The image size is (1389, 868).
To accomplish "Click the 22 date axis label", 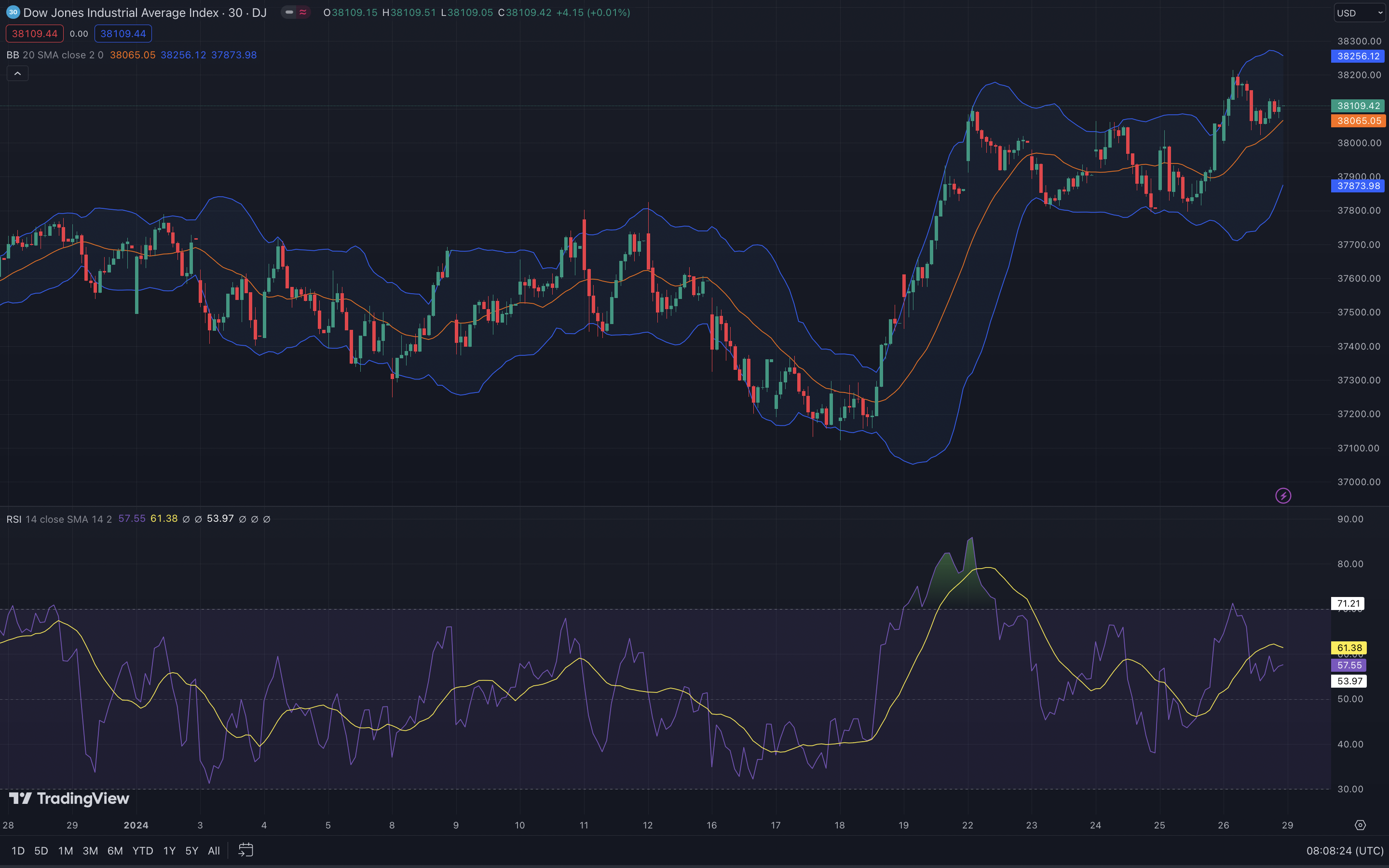I will (967, 825).
